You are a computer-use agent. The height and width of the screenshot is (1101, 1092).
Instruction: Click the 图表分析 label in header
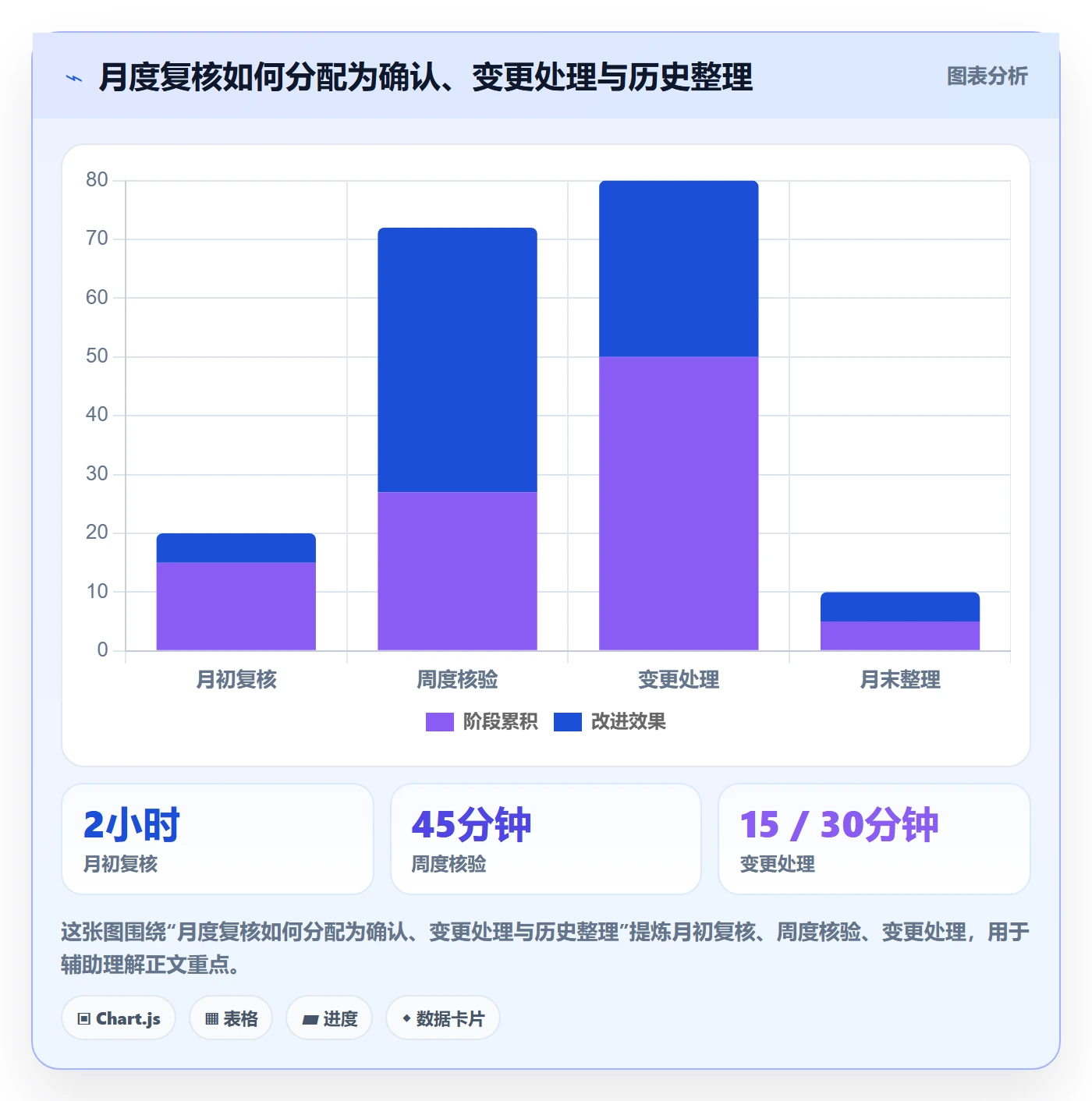[x=987, y=76]
